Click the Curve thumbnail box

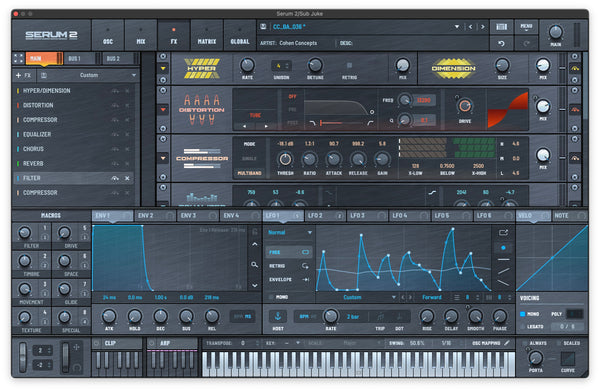tap(568, 358)
